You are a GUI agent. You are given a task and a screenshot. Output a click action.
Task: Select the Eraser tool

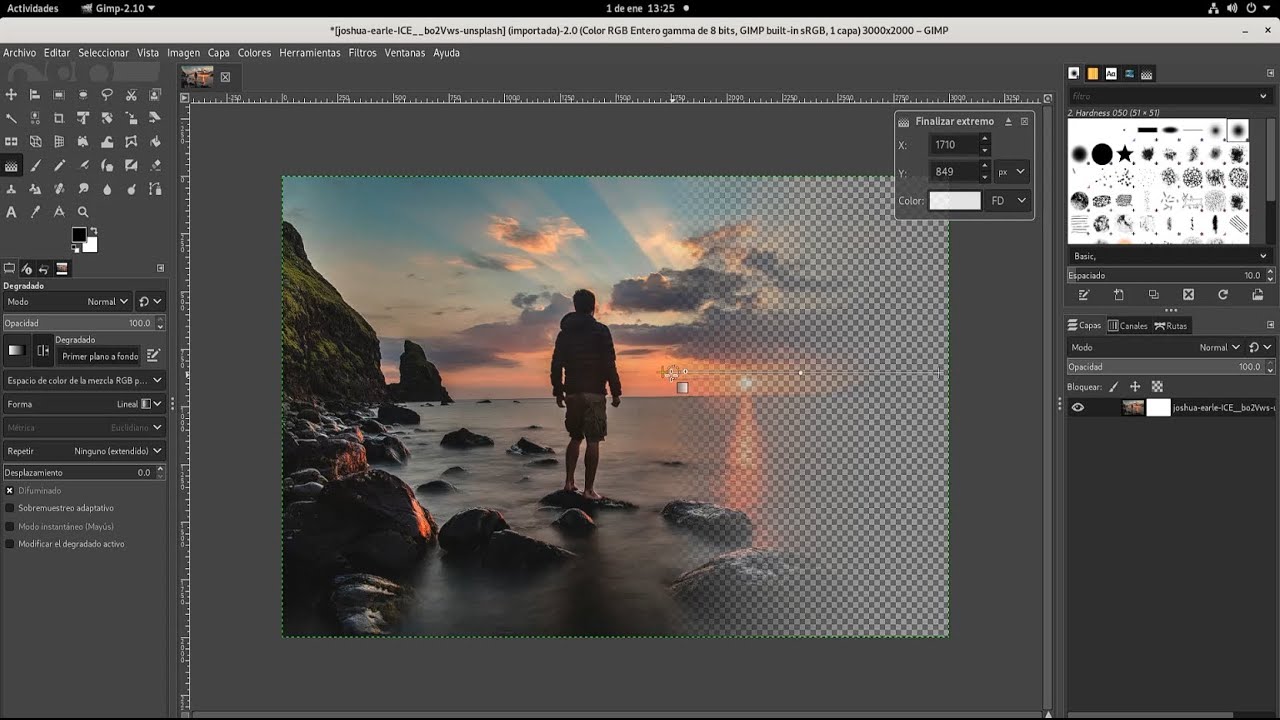tap(155, 165)
